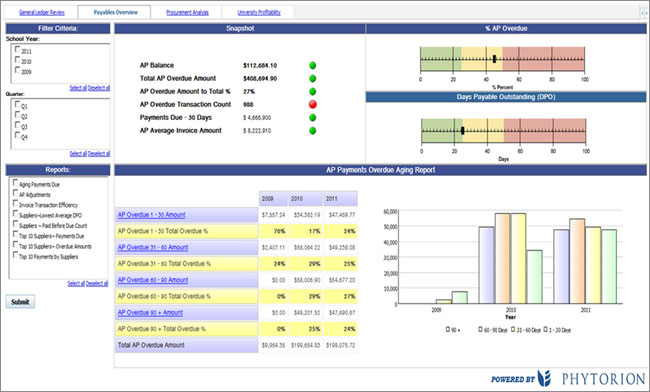Click the $112,684.10 AP Balance value
The height and width of the screenshot is (392, 650).
(260, 65)
